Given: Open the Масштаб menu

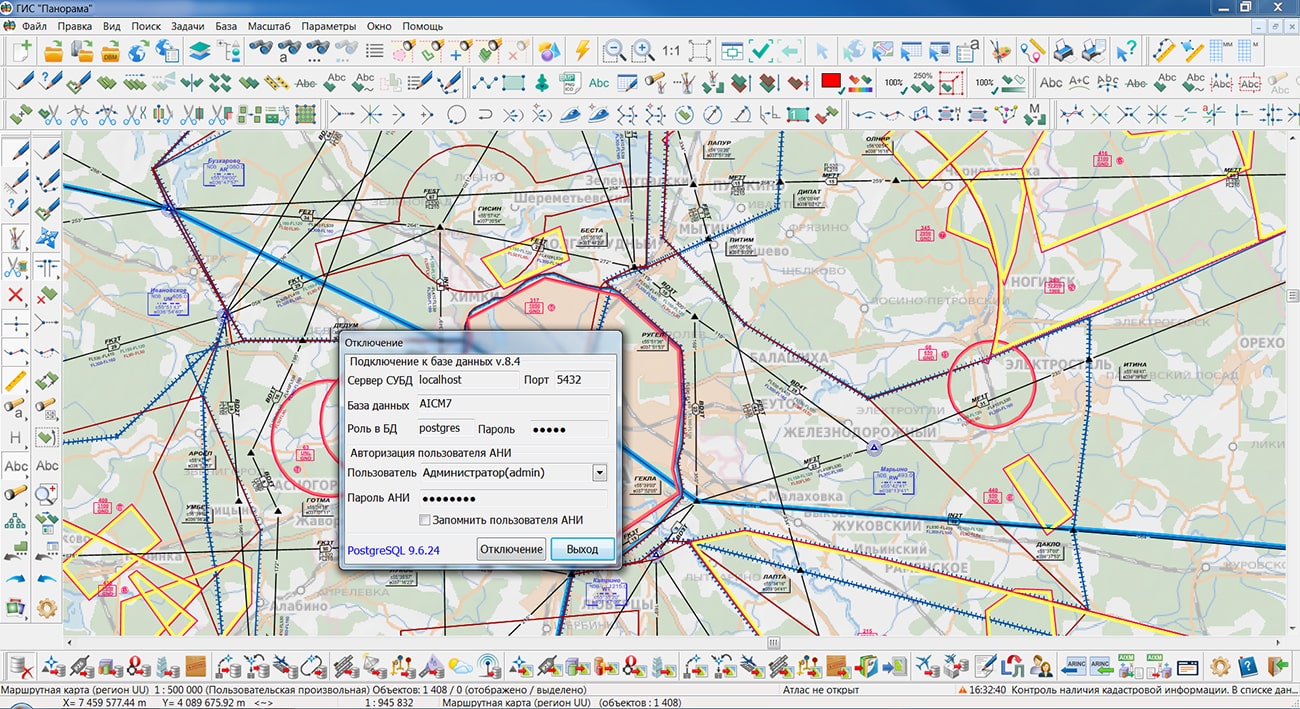Looking at the screenshot, I should 268,25.
